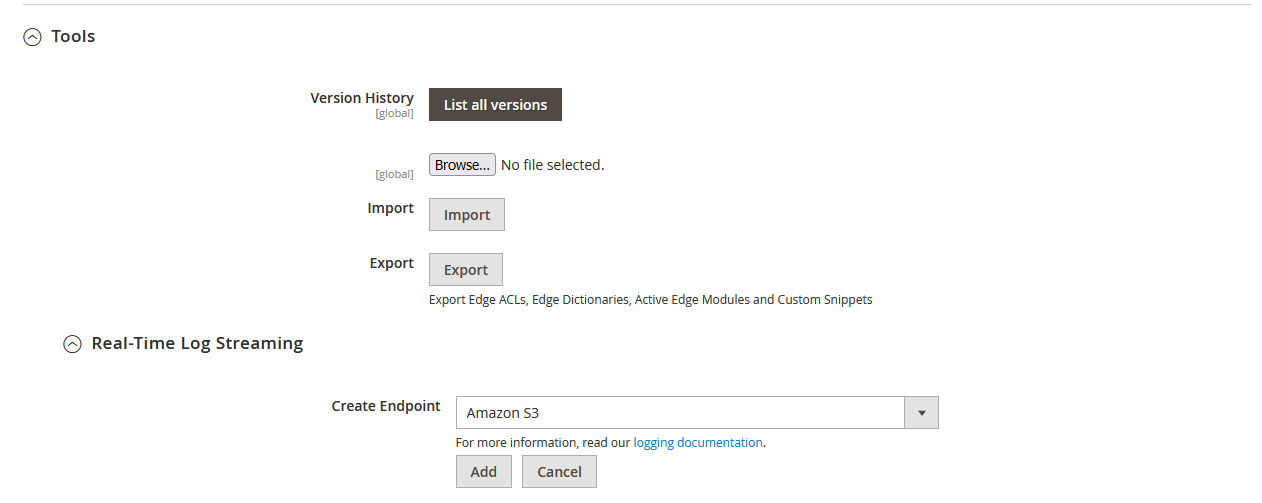Select the Amazon S3 endpoint field
Image resolution: width=1262 pixels, height=503 pixels.
click(680, 413)
